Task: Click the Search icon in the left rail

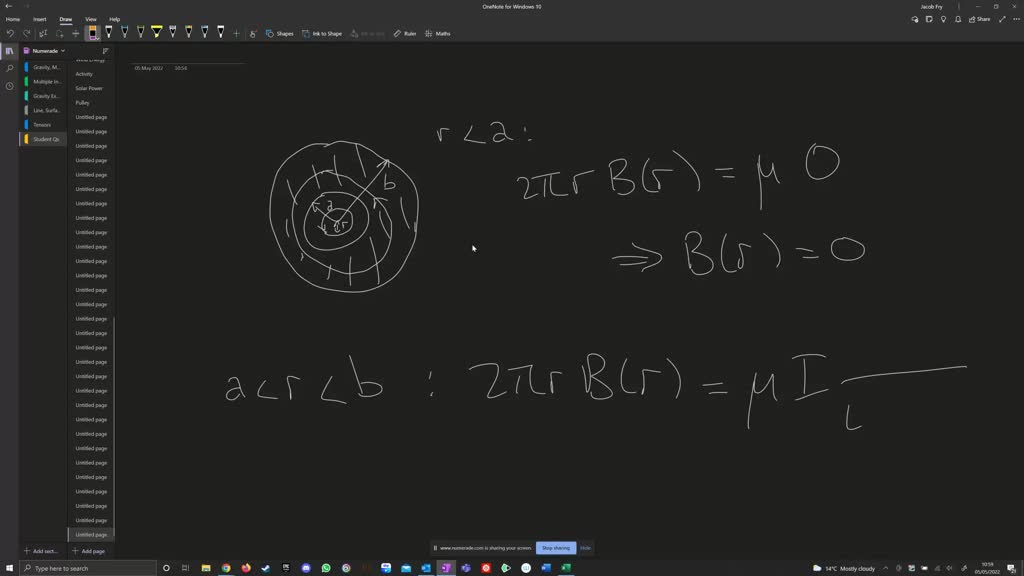Action: coord(10,69)
